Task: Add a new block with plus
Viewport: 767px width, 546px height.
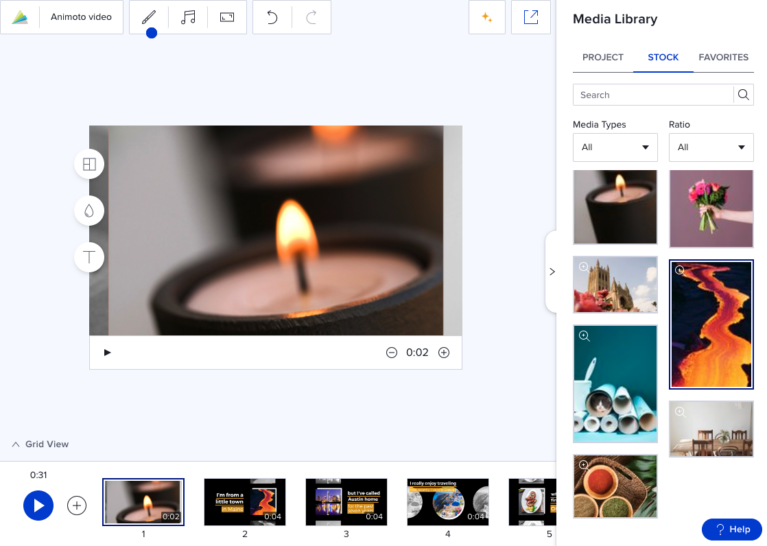Action: click(x=77, y=505)
